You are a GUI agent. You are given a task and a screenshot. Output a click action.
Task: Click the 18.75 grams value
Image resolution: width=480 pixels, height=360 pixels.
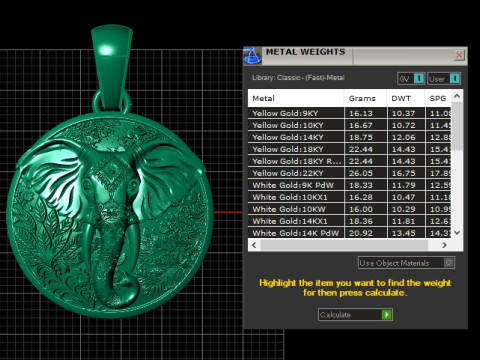click(x=361, y=137)
